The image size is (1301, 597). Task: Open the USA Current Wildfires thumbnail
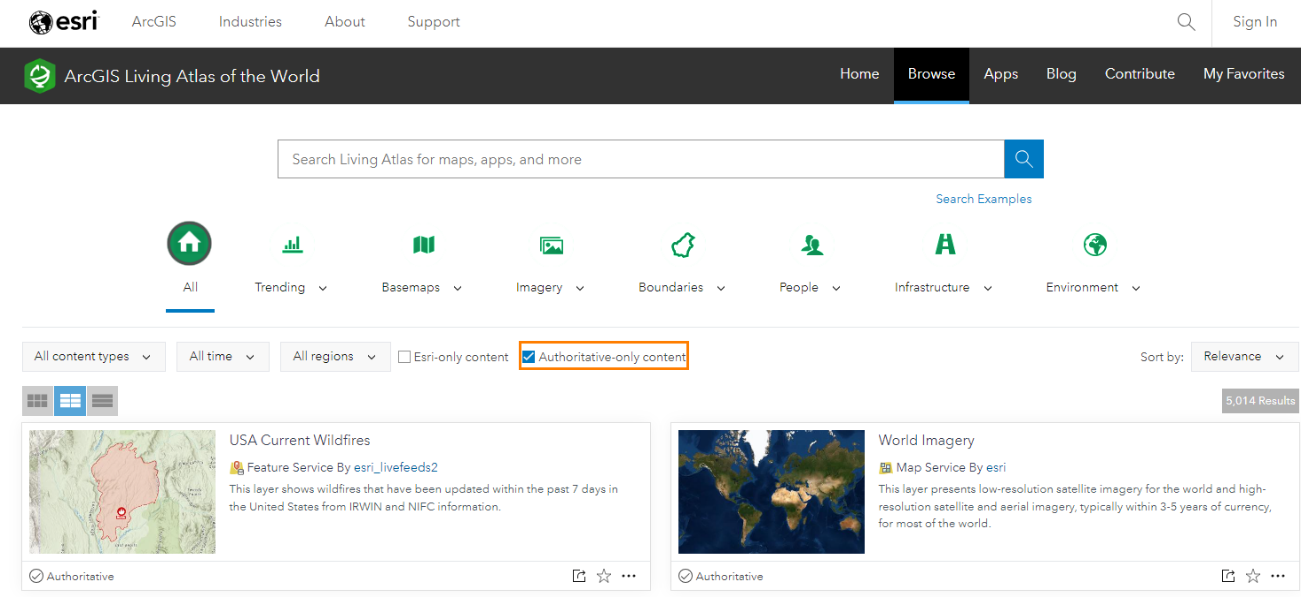coord(122,492)
